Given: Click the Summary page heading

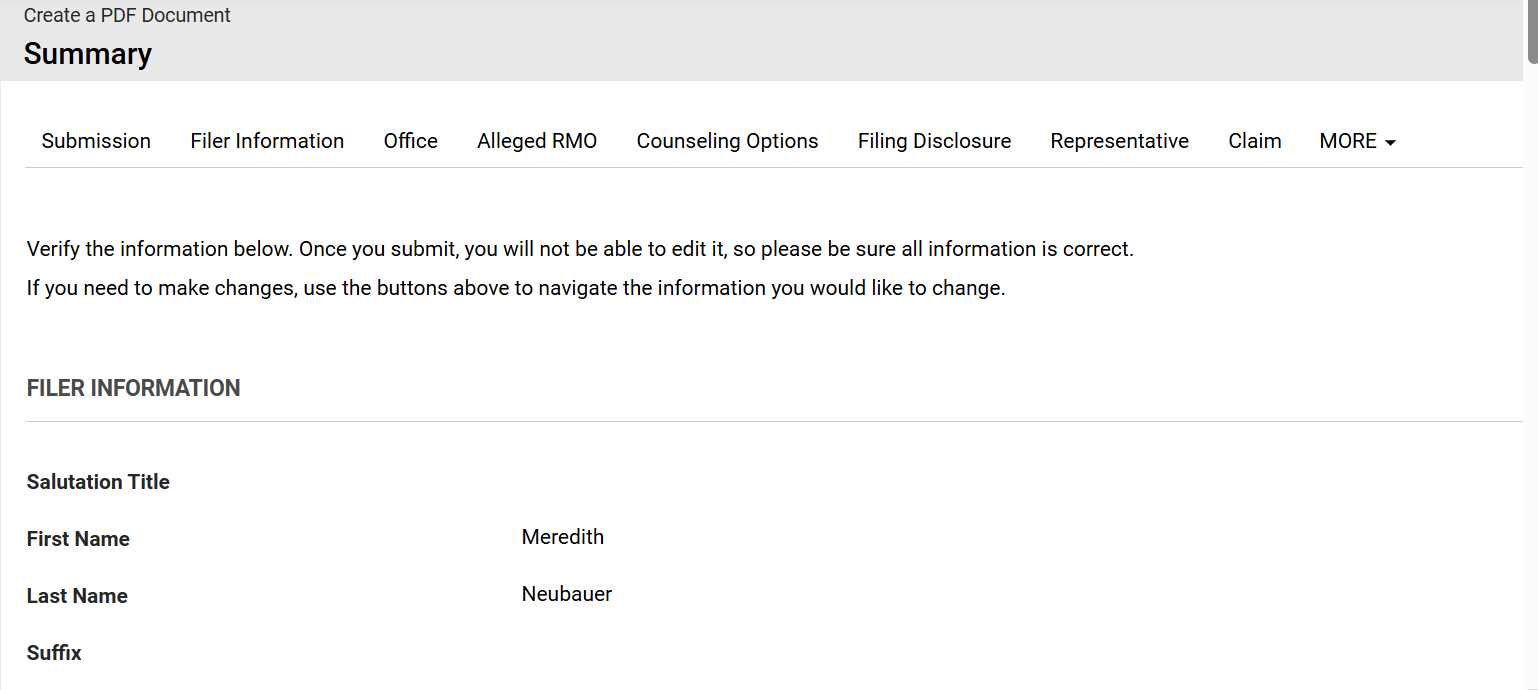Looking at the screenshot, I should point(88,54).
